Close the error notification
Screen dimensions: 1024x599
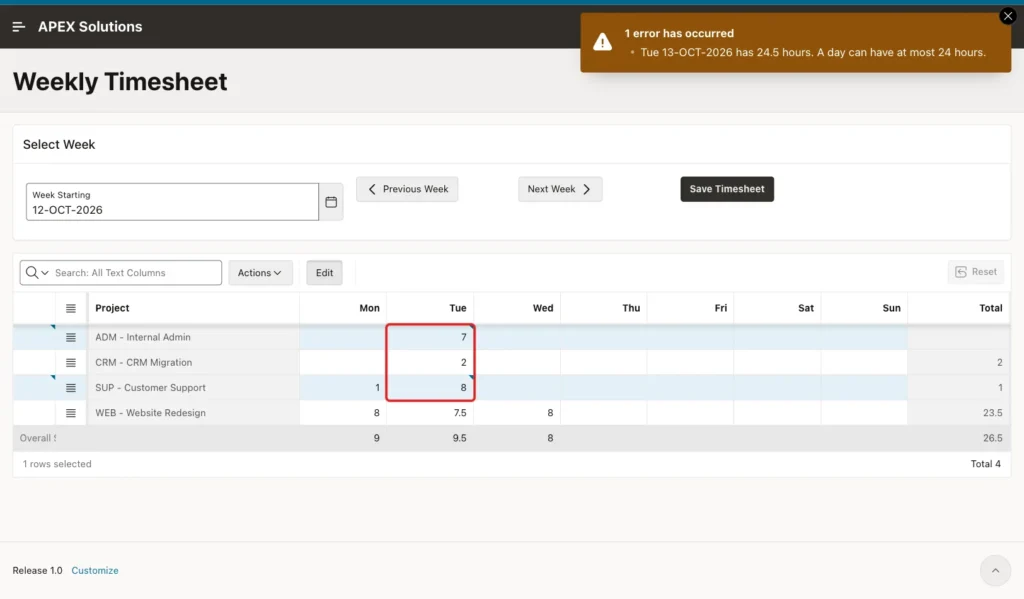[1008, 16]
